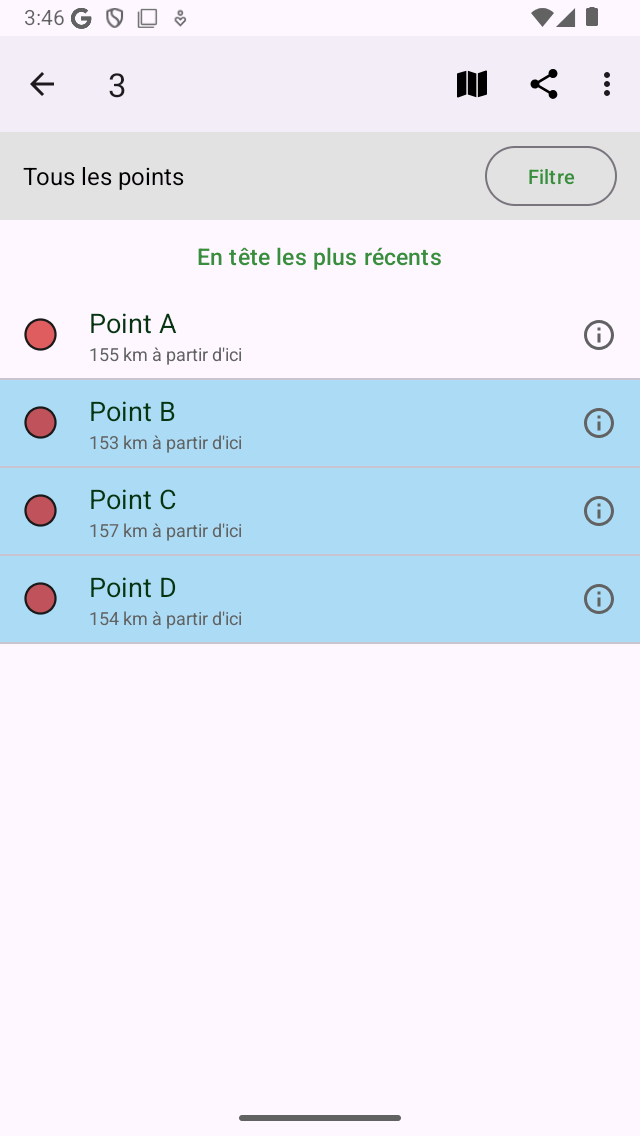Open info for Point A
This screenshot has width=640, height=1136.
[x=598, y=335]
